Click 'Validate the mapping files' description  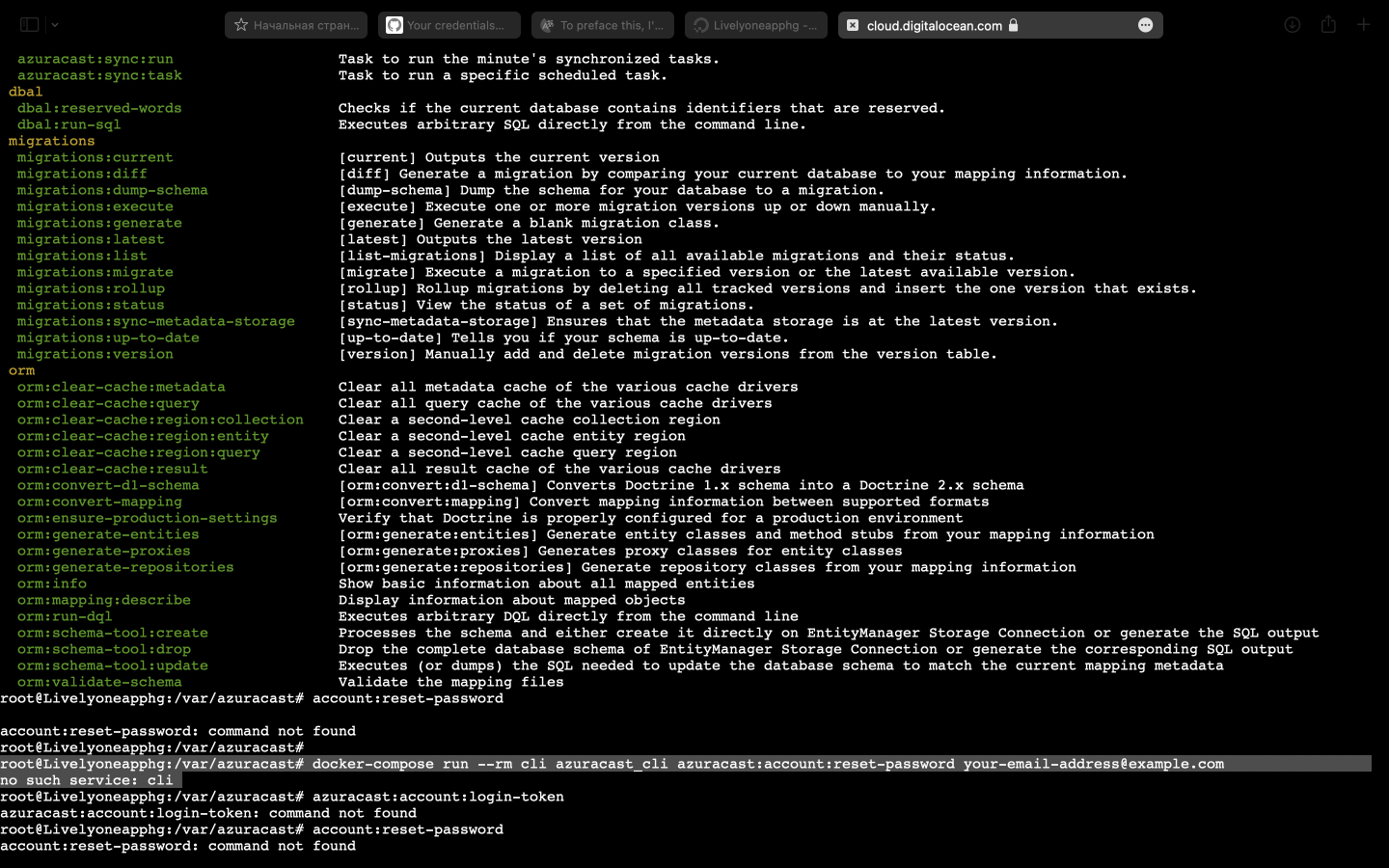click(x=451, y=682)
